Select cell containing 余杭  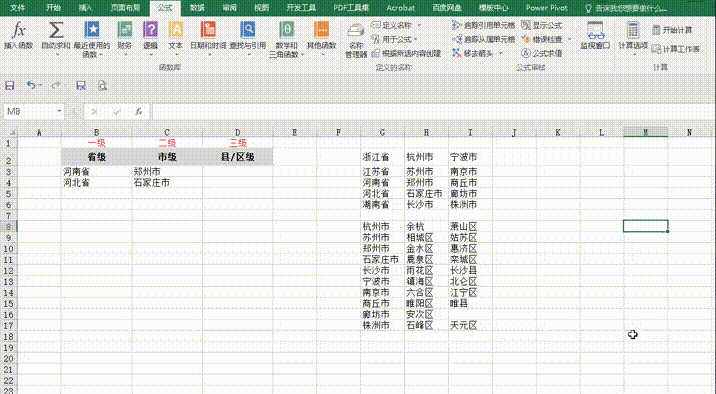tap(426, 226)
